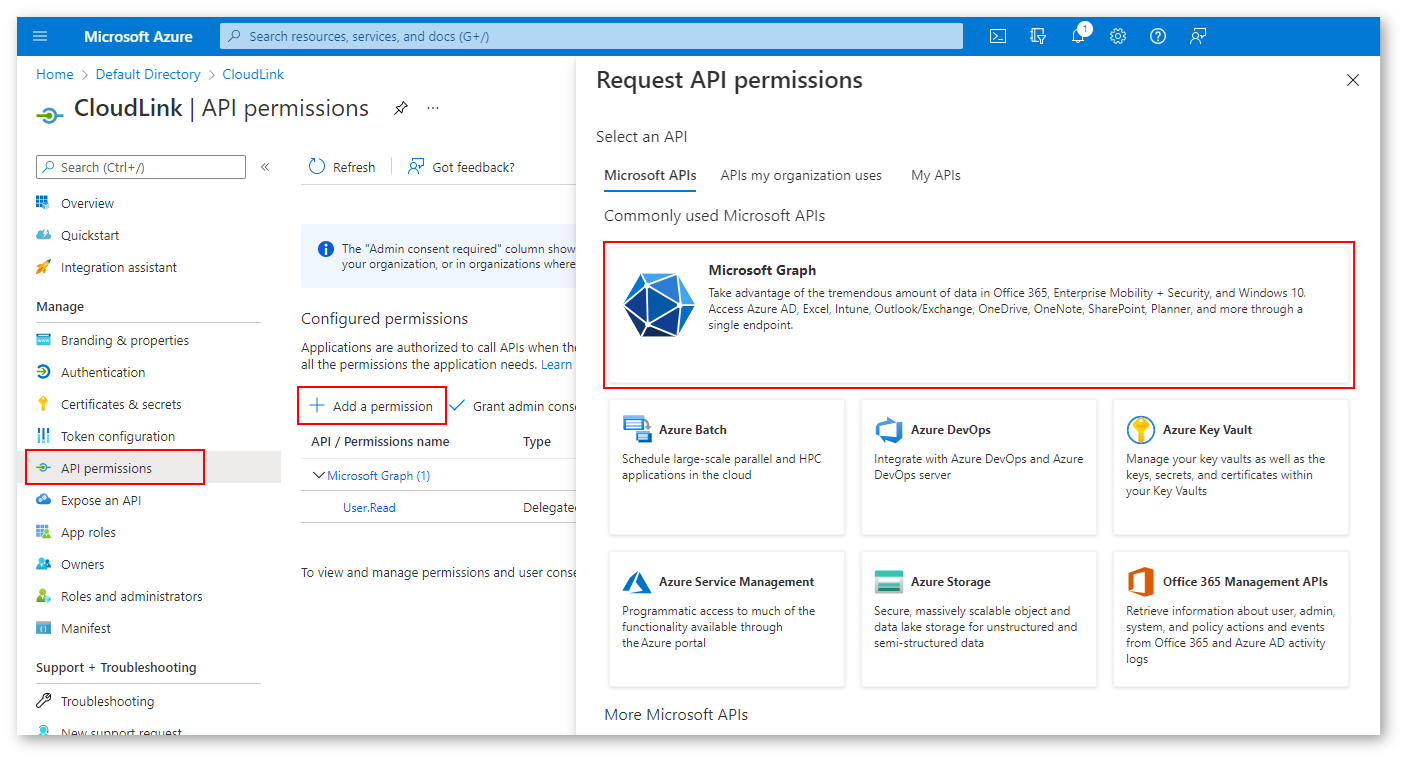
Task: Click the Azure Storage icon
Action: tap(889, 582)
